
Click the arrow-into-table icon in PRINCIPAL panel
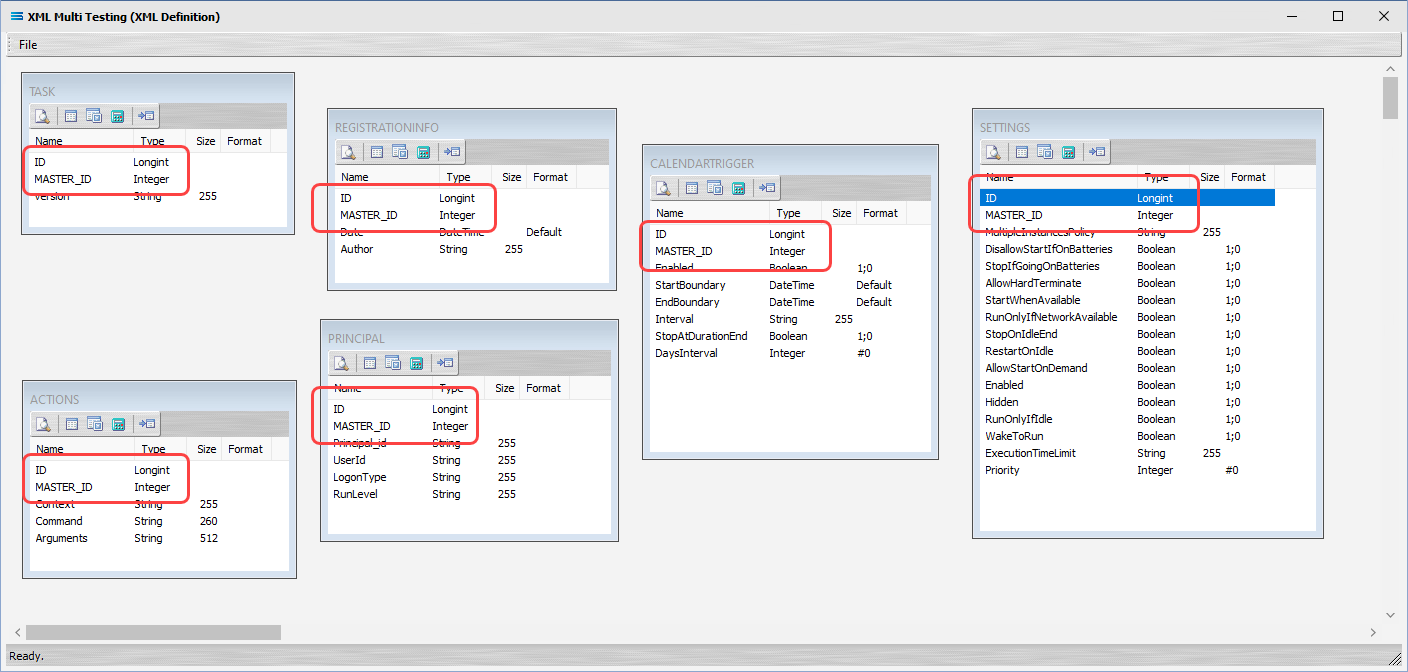pyautogui.click(x=445, y=363)
